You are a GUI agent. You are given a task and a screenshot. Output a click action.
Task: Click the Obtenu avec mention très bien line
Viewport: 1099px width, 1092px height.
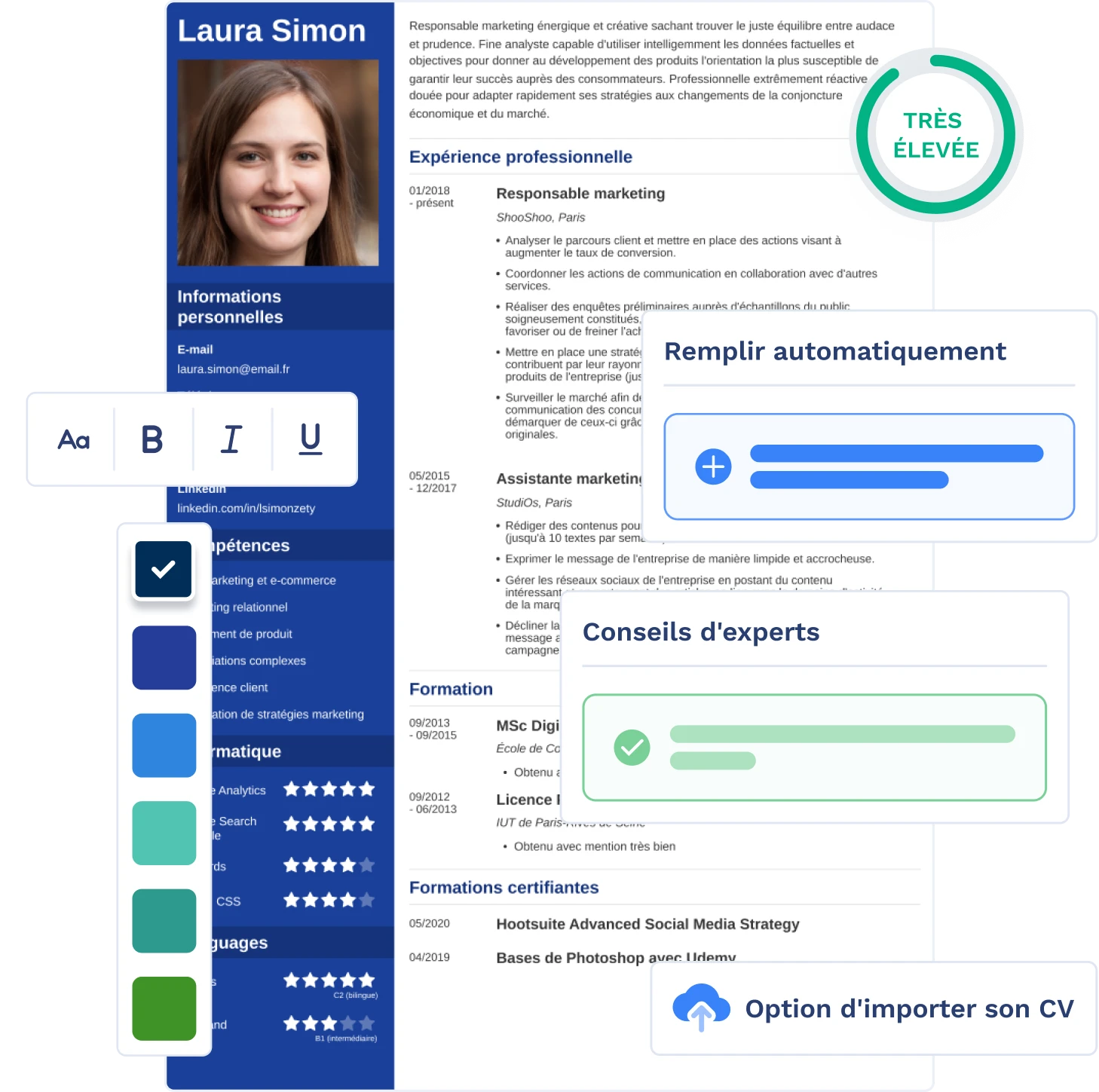(x=594, y=846)
